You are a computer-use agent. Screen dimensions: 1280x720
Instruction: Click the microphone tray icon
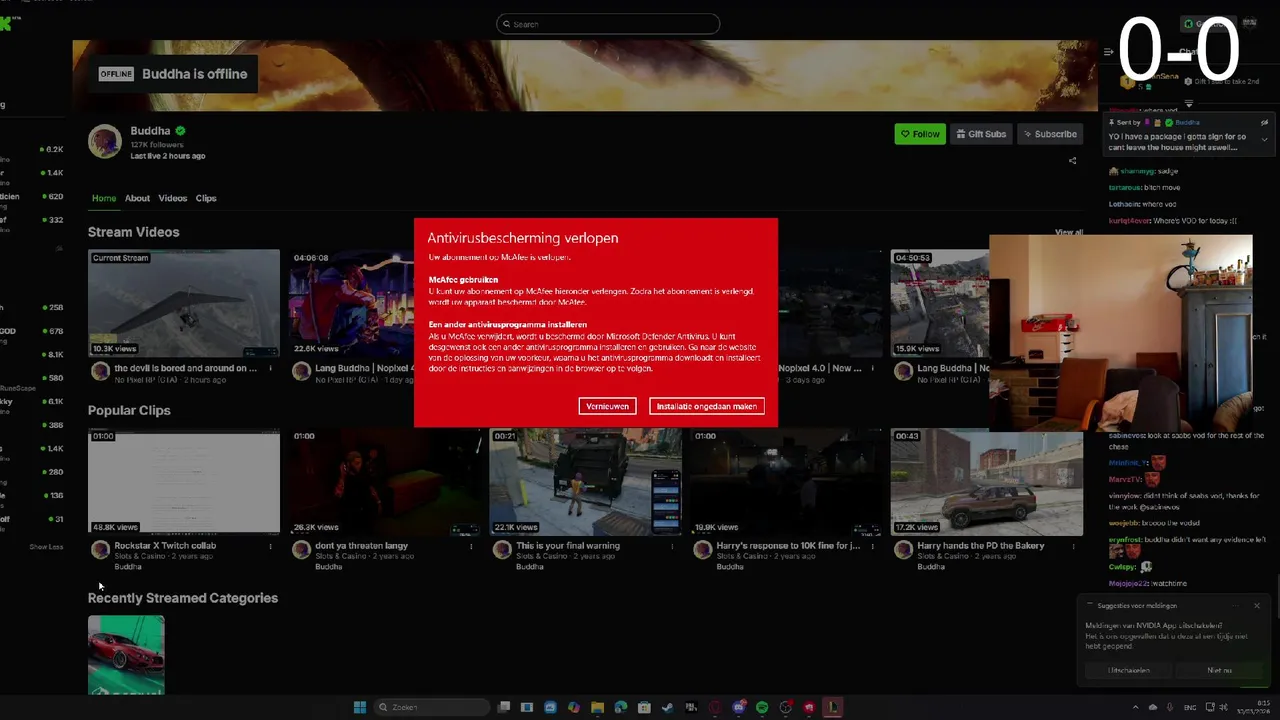pyautogui.click(x=1171, y=707)
